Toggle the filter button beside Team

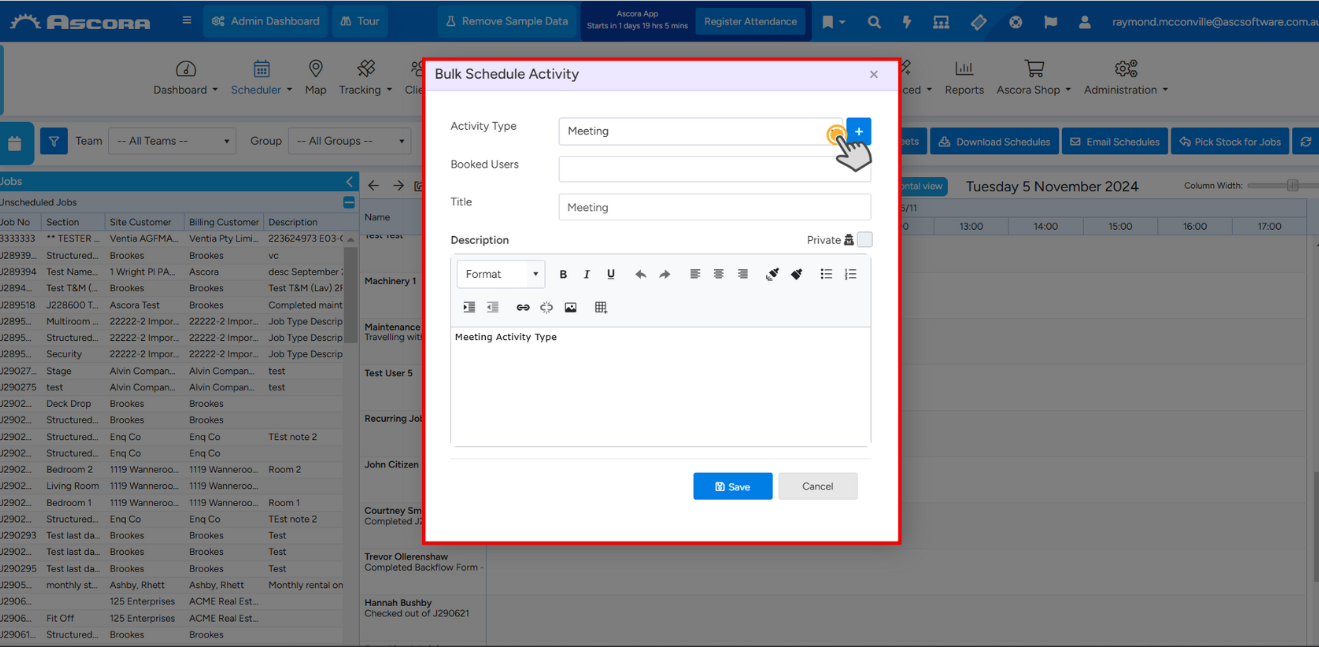(x=54, y=142)
